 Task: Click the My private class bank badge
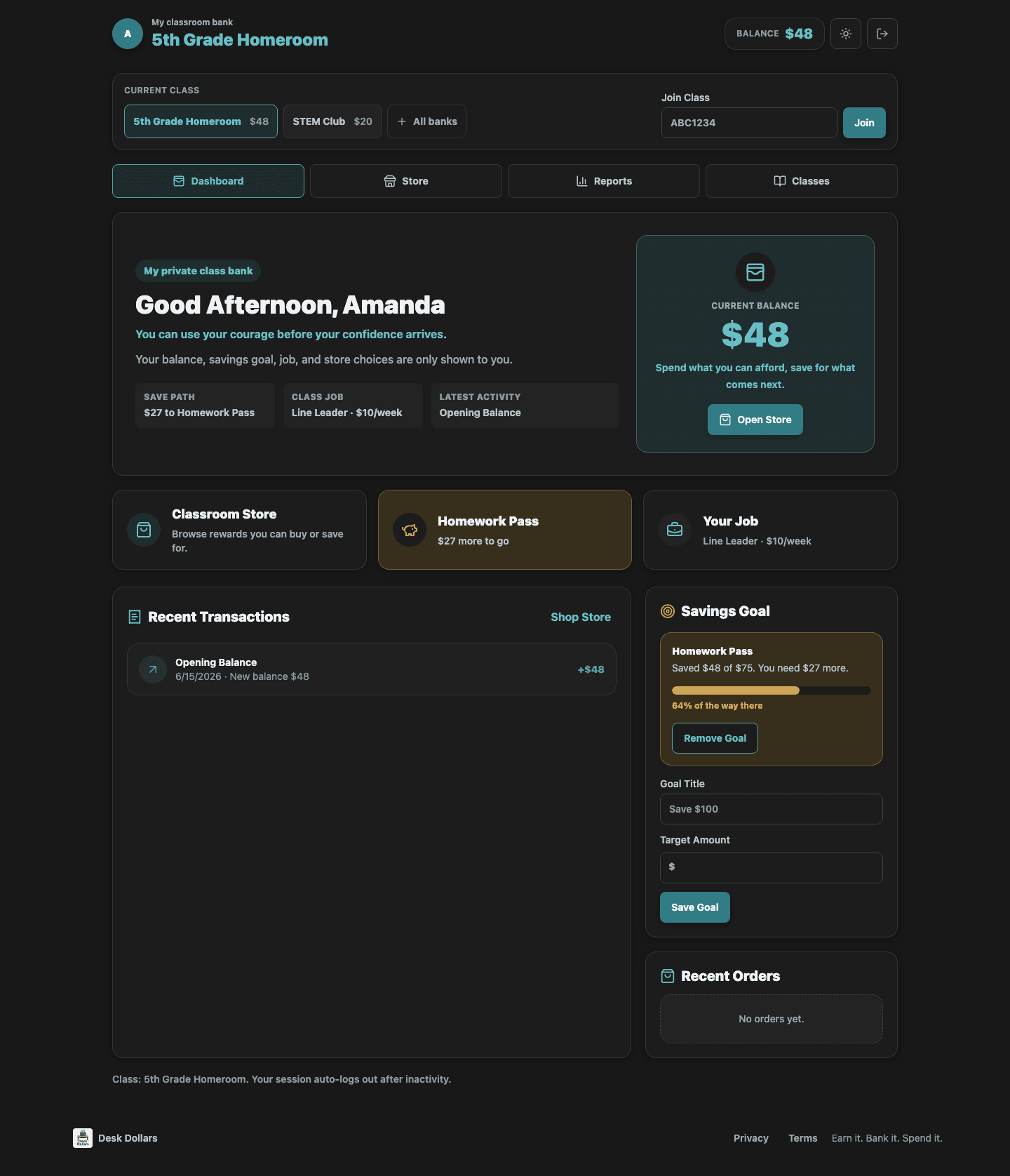tap(198, 271)
